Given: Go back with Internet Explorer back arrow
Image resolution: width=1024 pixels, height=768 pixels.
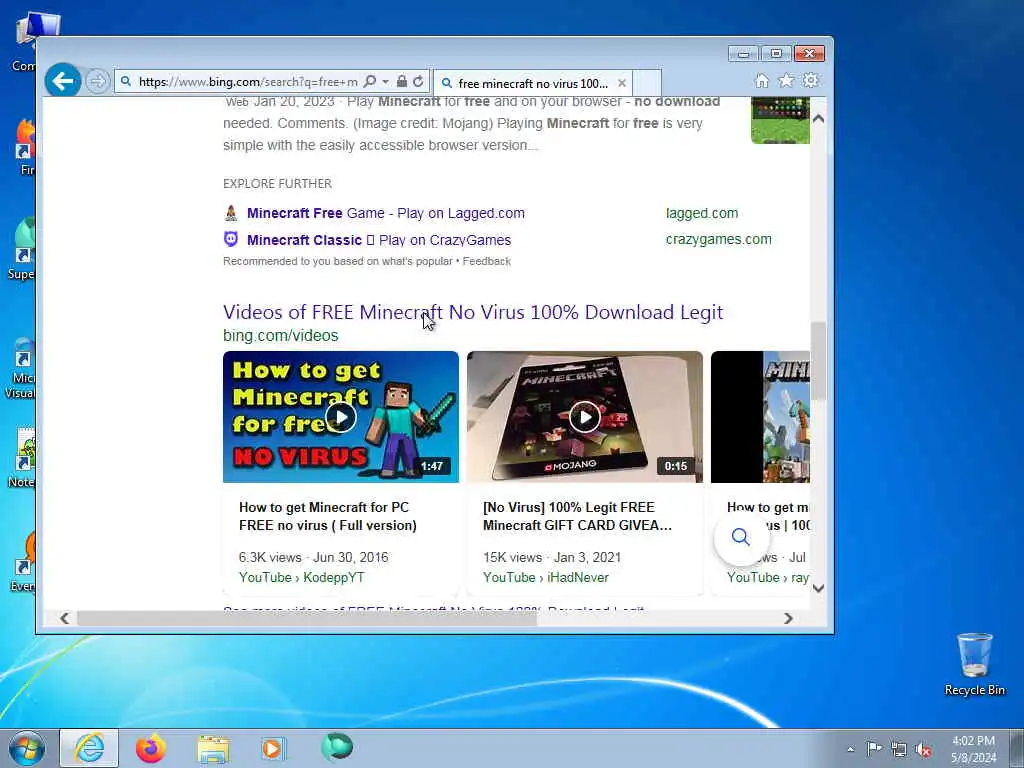Looking at the screenshot, I should (63, 81).
